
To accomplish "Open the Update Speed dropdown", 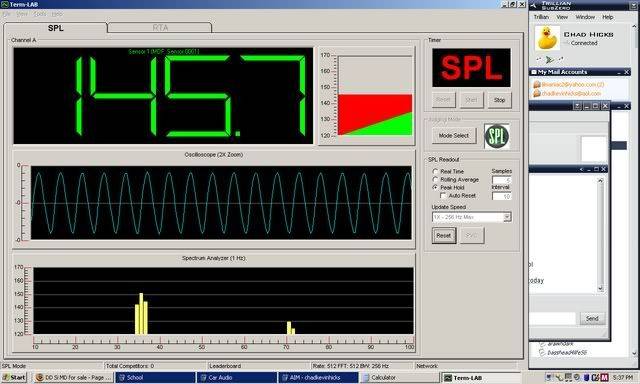I will [x=507, y=217].
